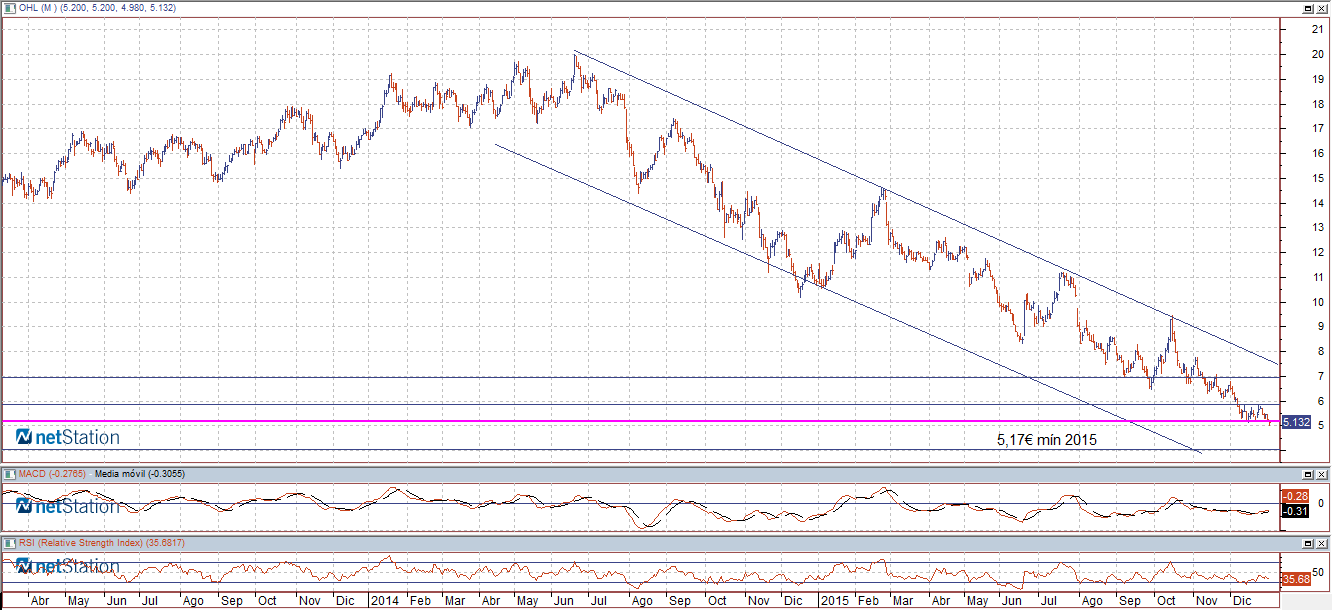Click the 2014 label on time axis
1332x610 pixels.
pyautogui.click(x=383, y=601)
